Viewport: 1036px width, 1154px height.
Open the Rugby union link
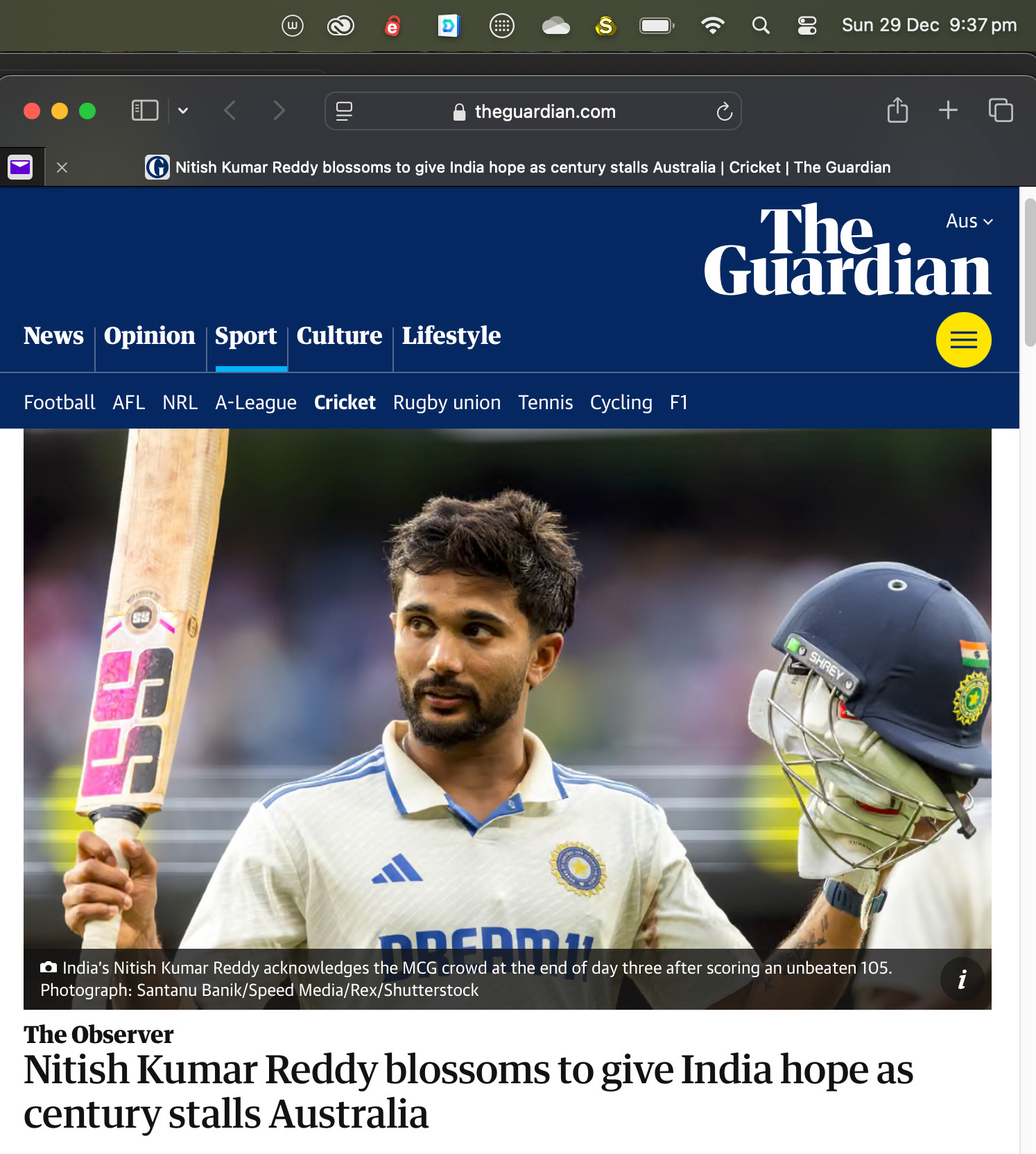click(x=447, y=402)
